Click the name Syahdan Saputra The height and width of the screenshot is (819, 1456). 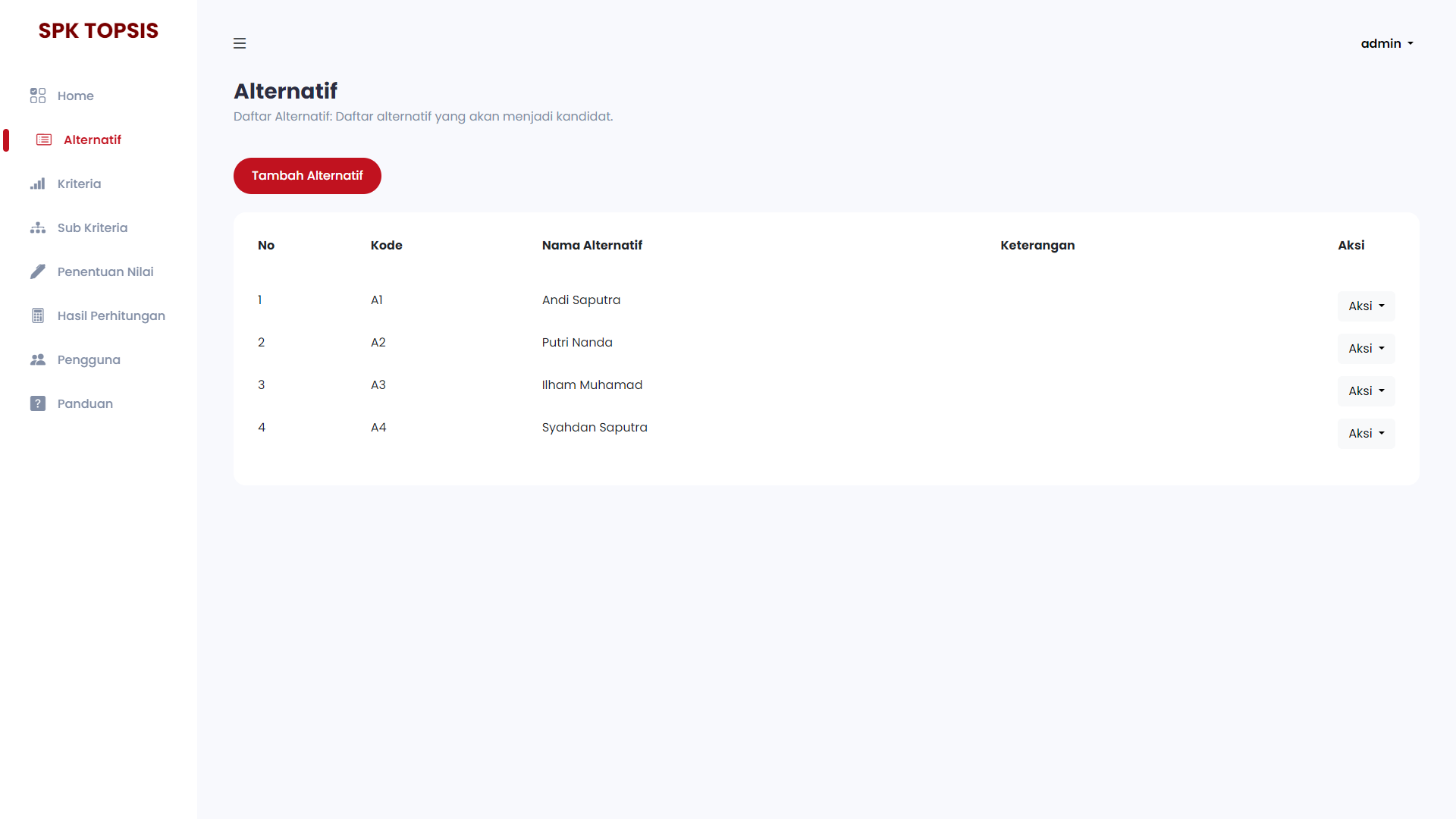click(x=595, y=427)
